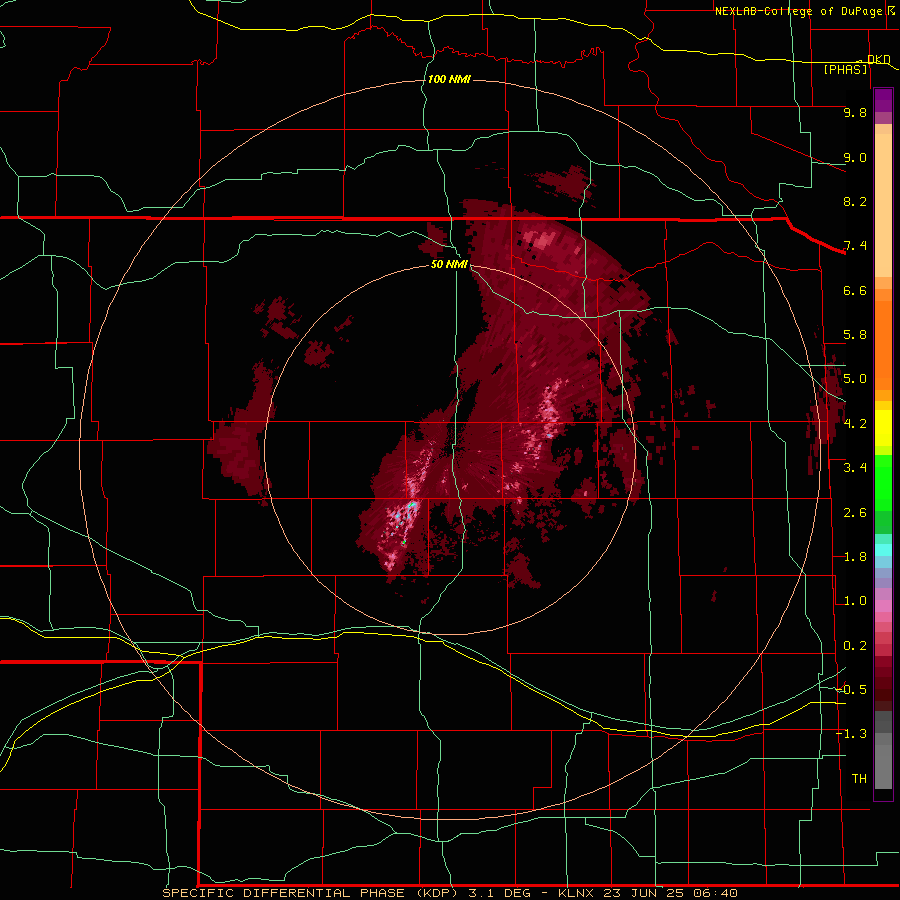Click the cyan segment of the color bar
This screenshot has height=900, width=900.
[883, 550]
